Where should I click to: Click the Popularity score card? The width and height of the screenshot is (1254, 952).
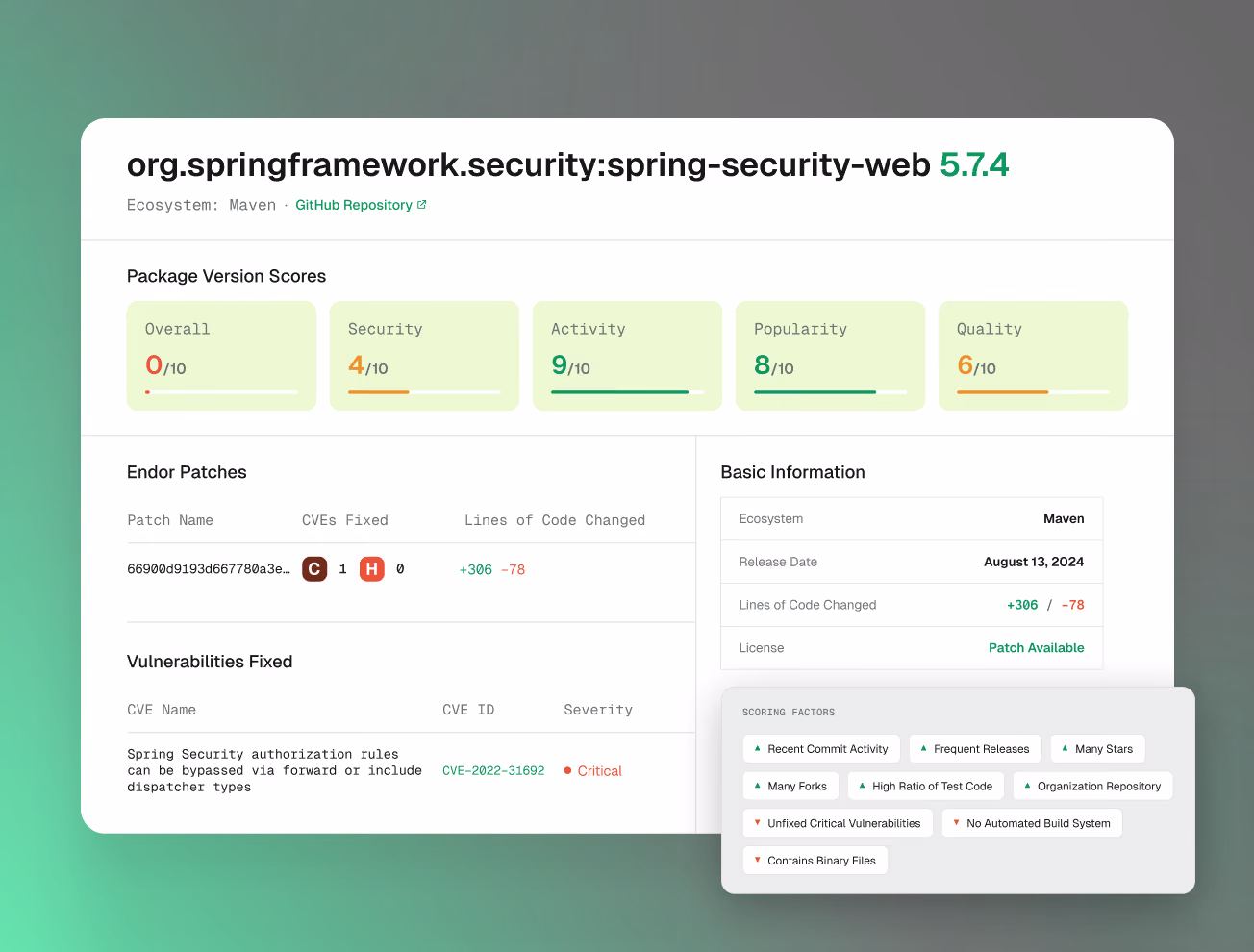pyautogui.click(x=830, y=356)
